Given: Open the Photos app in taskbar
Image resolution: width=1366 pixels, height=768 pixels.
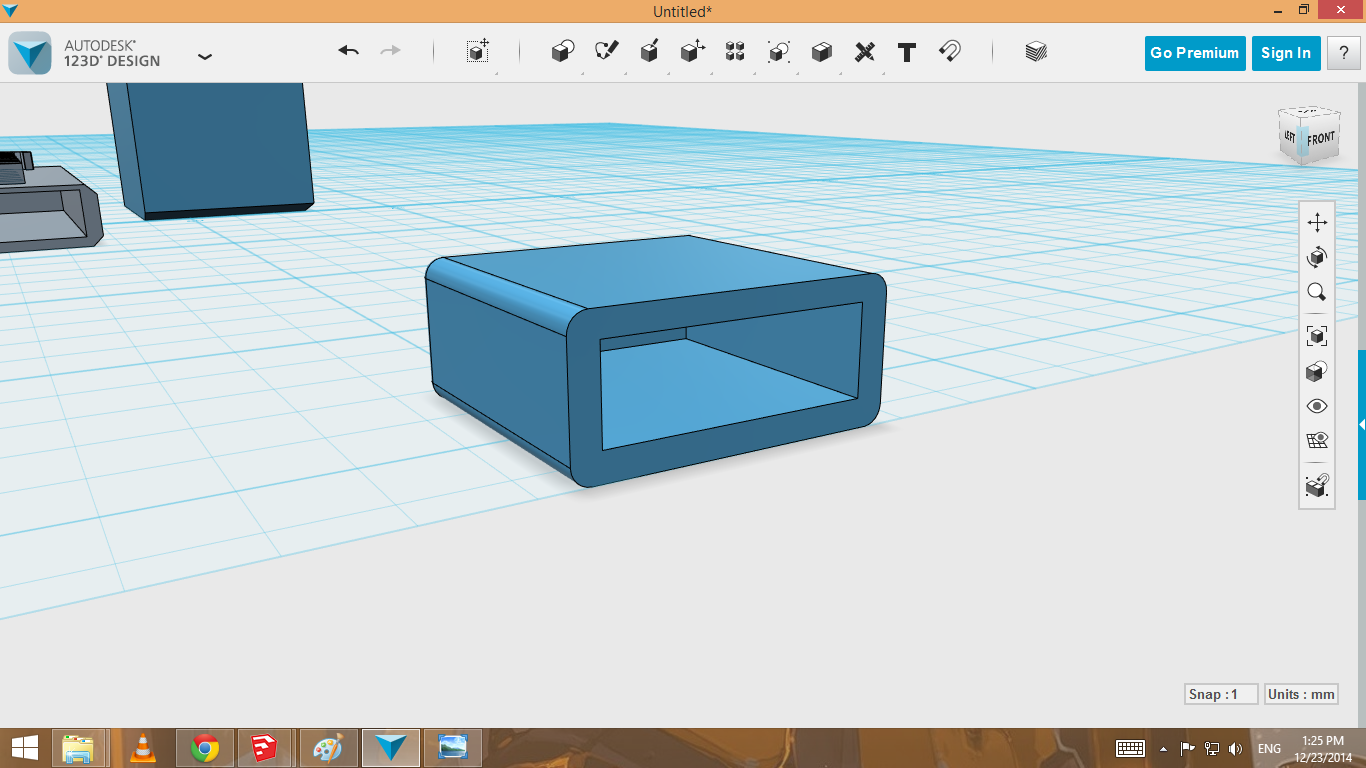Looking at the screenshot, I should coord(453,748).
